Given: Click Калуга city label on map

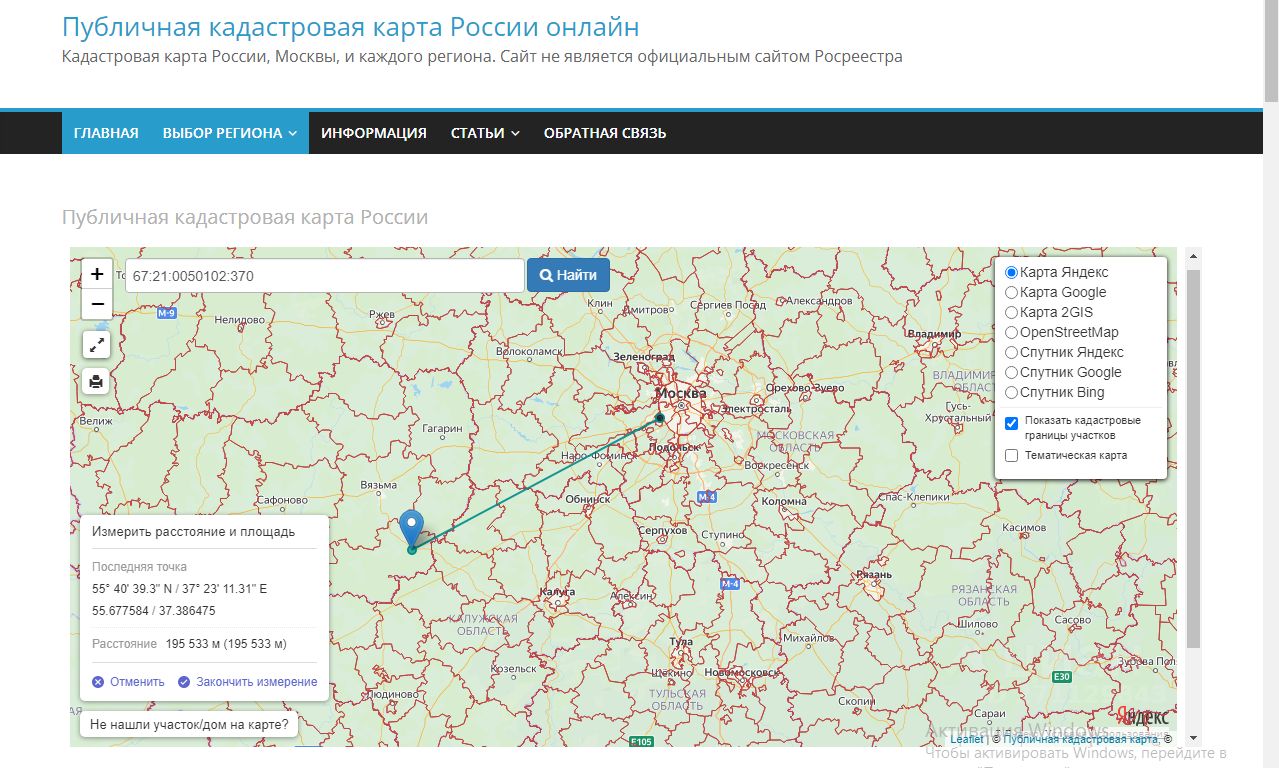Looking at the screenshot, I should pos(557,592).
